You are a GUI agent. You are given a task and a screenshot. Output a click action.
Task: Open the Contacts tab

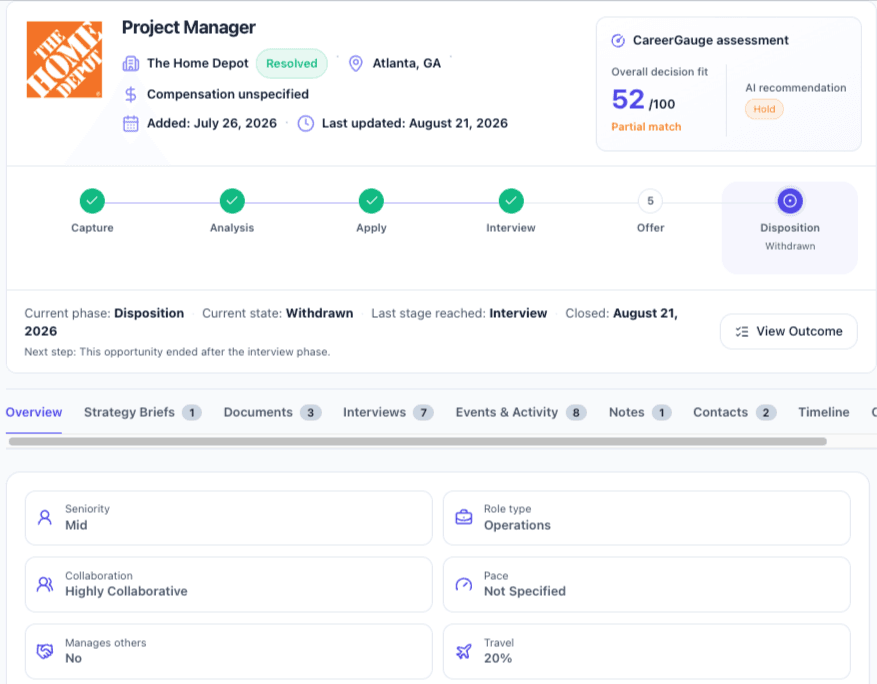[x=734, y=413]
